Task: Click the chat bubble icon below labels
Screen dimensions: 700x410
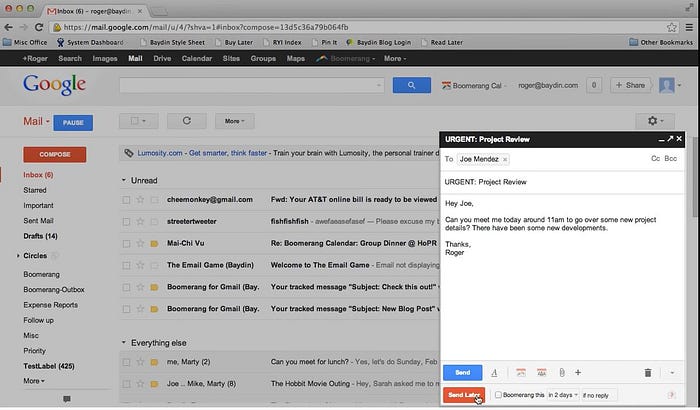Action: pyautogui.click(x=67, y=399)
